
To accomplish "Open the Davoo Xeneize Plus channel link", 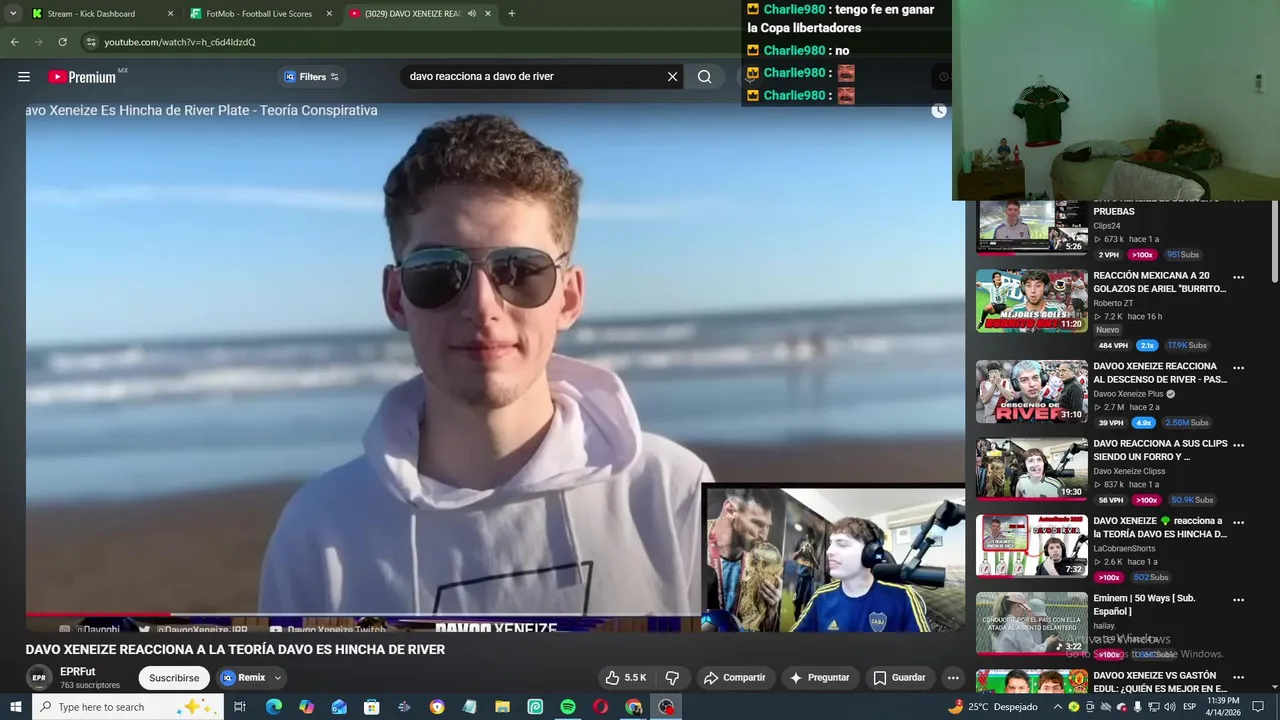I will pos(1128,394).
